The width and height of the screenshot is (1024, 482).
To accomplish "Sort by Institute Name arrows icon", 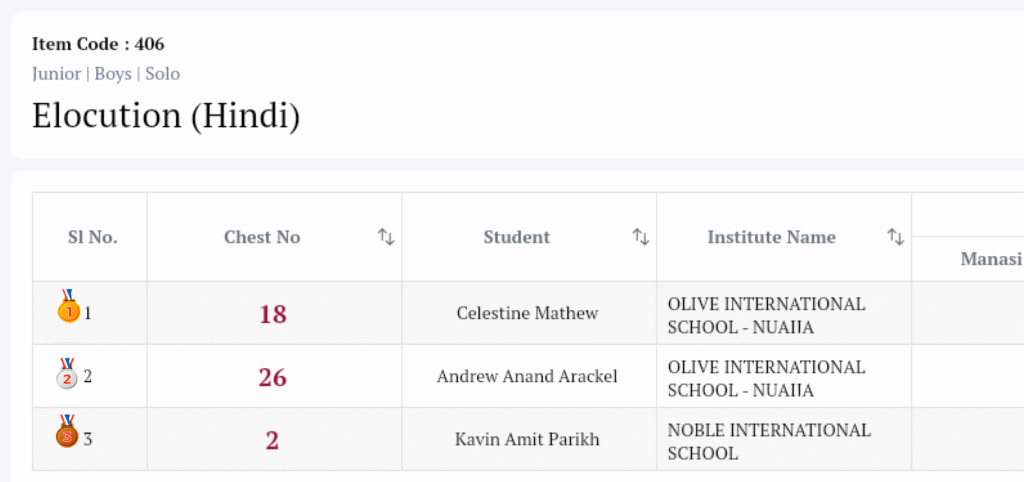I will tap(896, 237).
